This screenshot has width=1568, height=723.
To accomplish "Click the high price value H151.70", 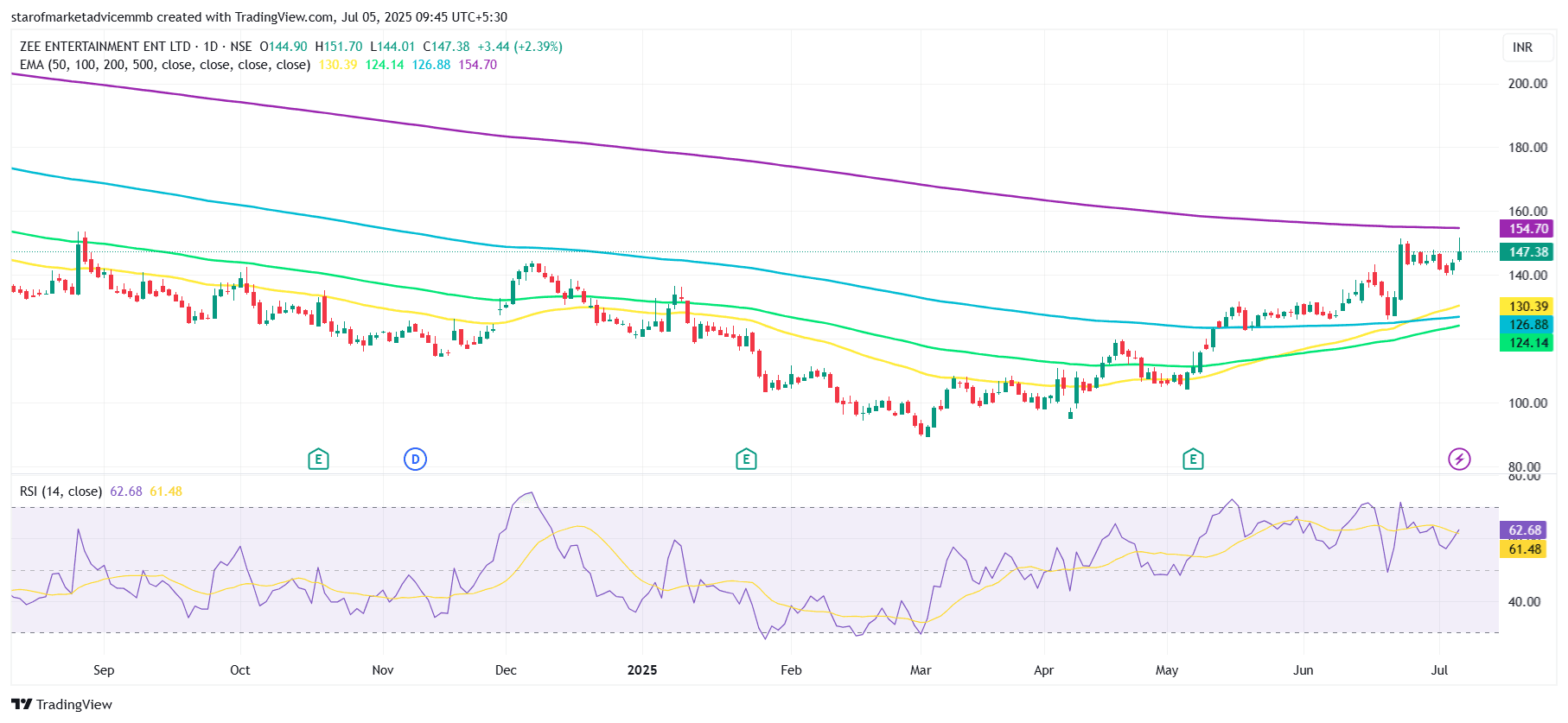I will point(339,47).
